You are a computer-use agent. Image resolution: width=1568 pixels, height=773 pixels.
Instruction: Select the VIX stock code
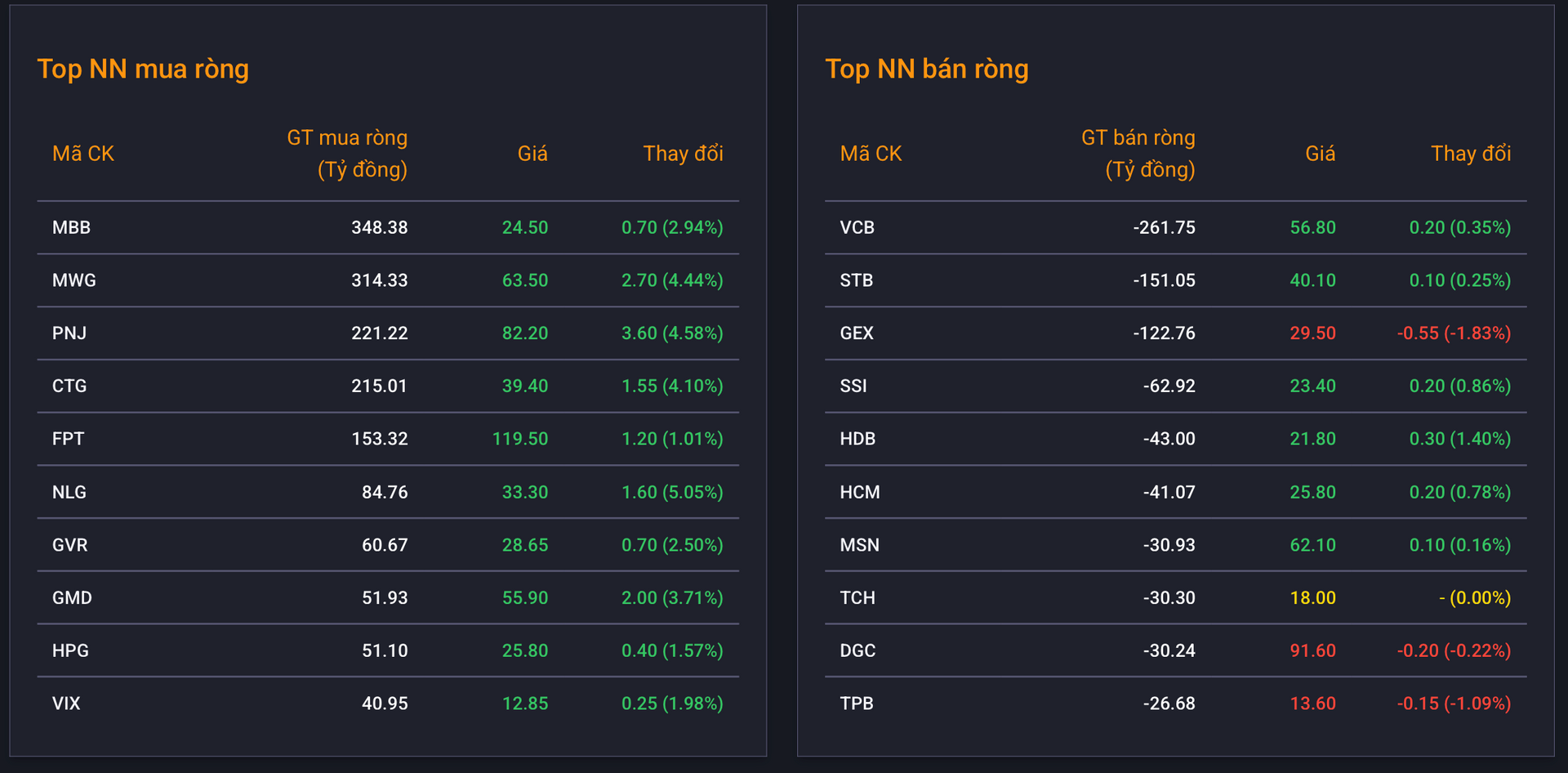66,704
